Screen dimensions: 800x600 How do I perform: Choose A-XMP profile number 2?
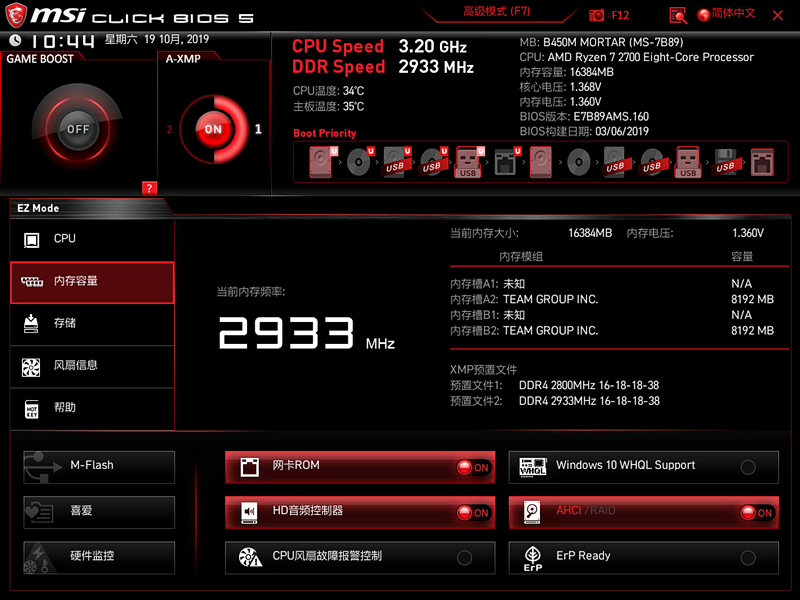(169, 129)
